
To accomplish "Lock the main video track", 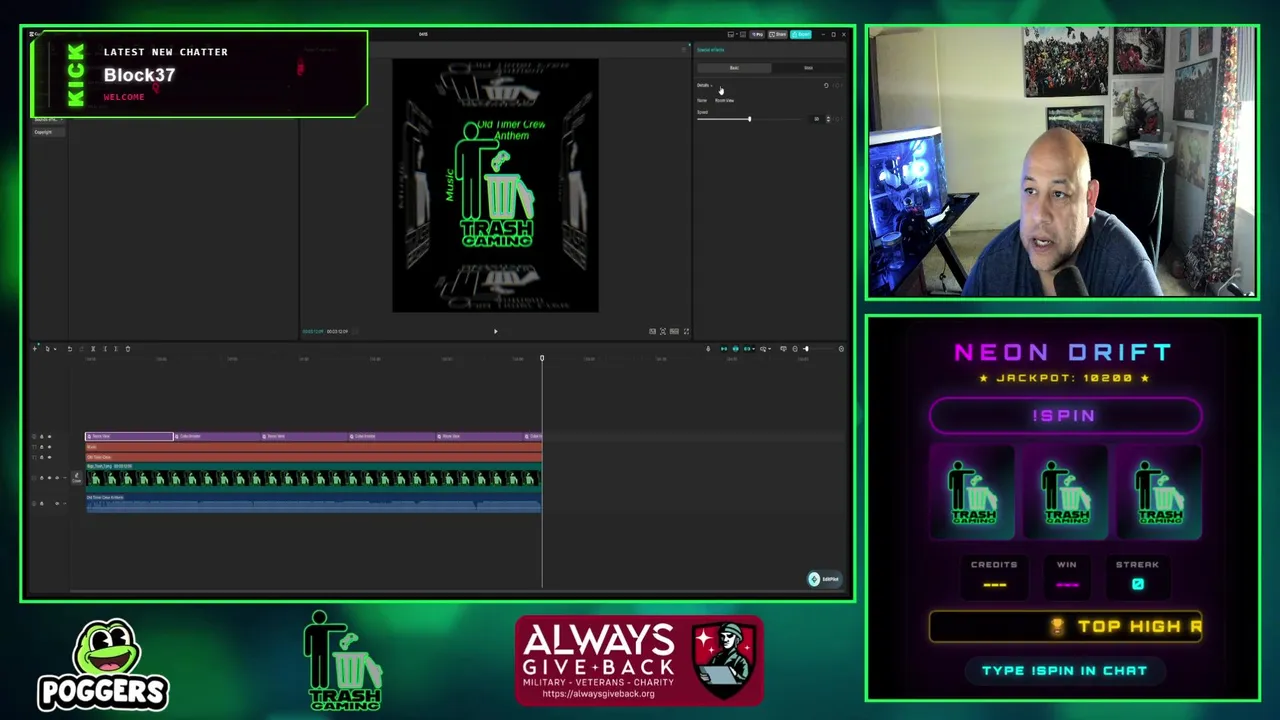I will [x=42, y=478].
